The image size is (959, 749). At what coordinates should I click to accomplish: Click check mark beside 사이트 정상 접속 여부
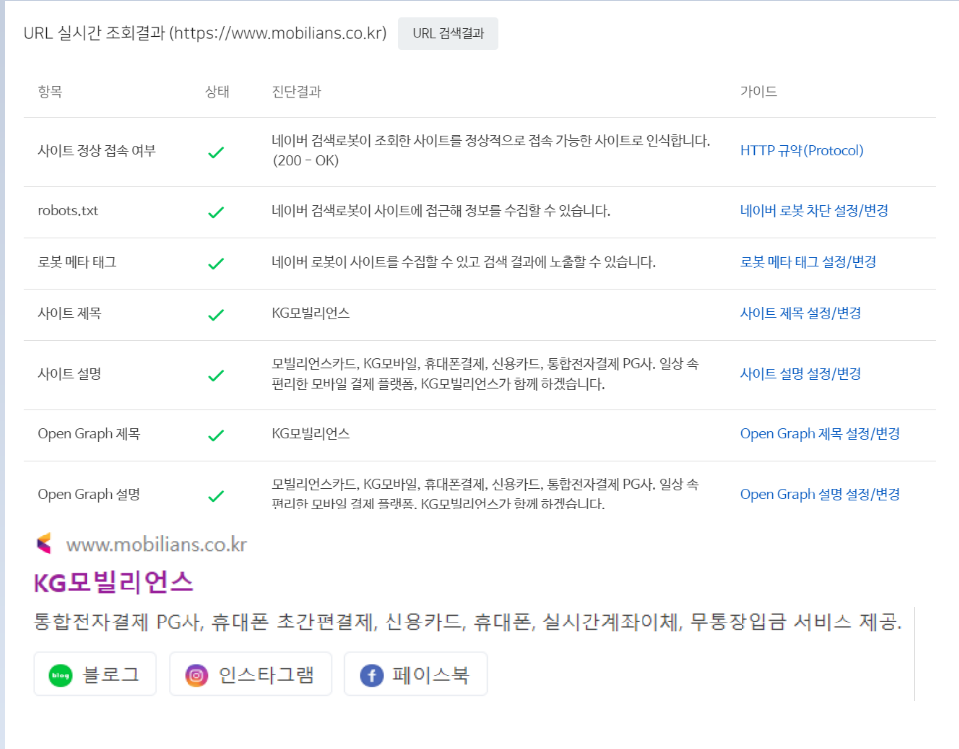pos(216,152)
